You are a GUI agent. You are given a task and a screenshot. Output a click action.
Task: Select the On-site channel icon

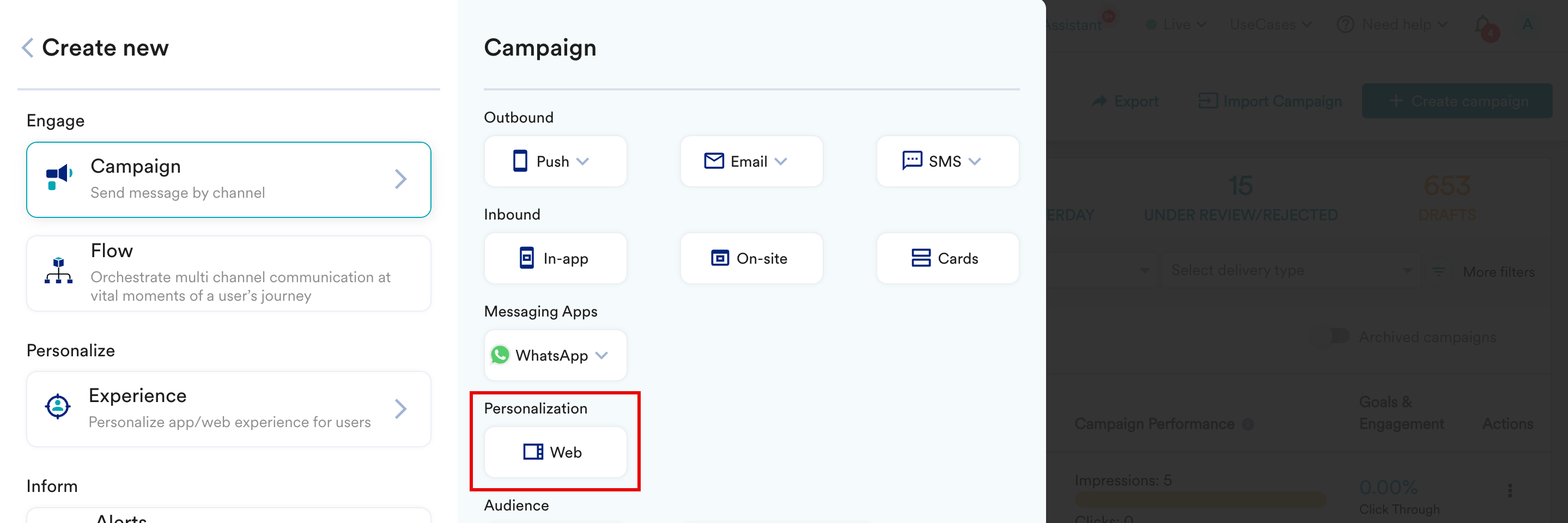coord(720,258)
